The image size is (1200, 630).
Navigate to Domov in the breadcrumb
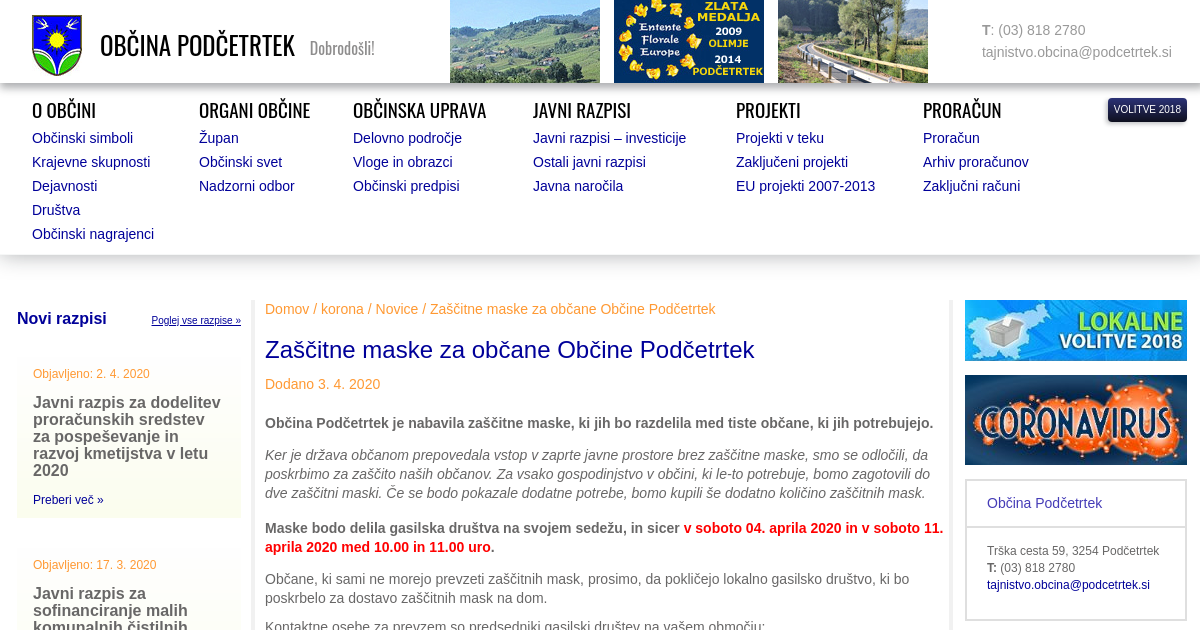coord(287,309)
